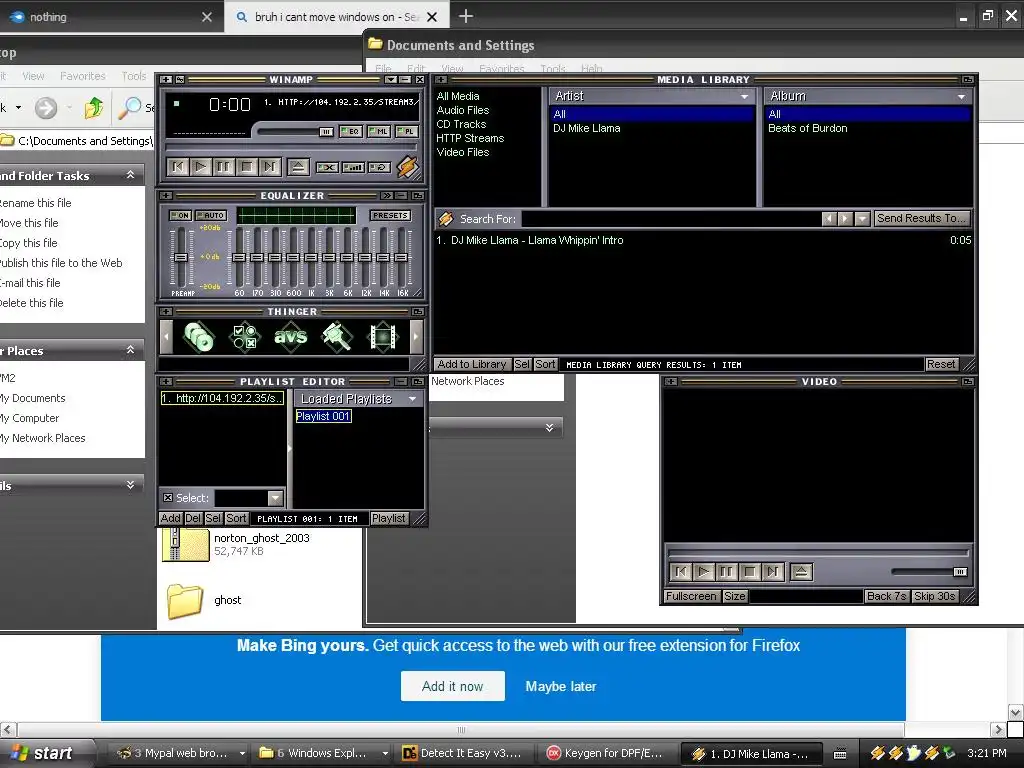Open equalizer PRESETS menu
The width and height of the screenshot is (1024, 768).
[x=390, y=215]
